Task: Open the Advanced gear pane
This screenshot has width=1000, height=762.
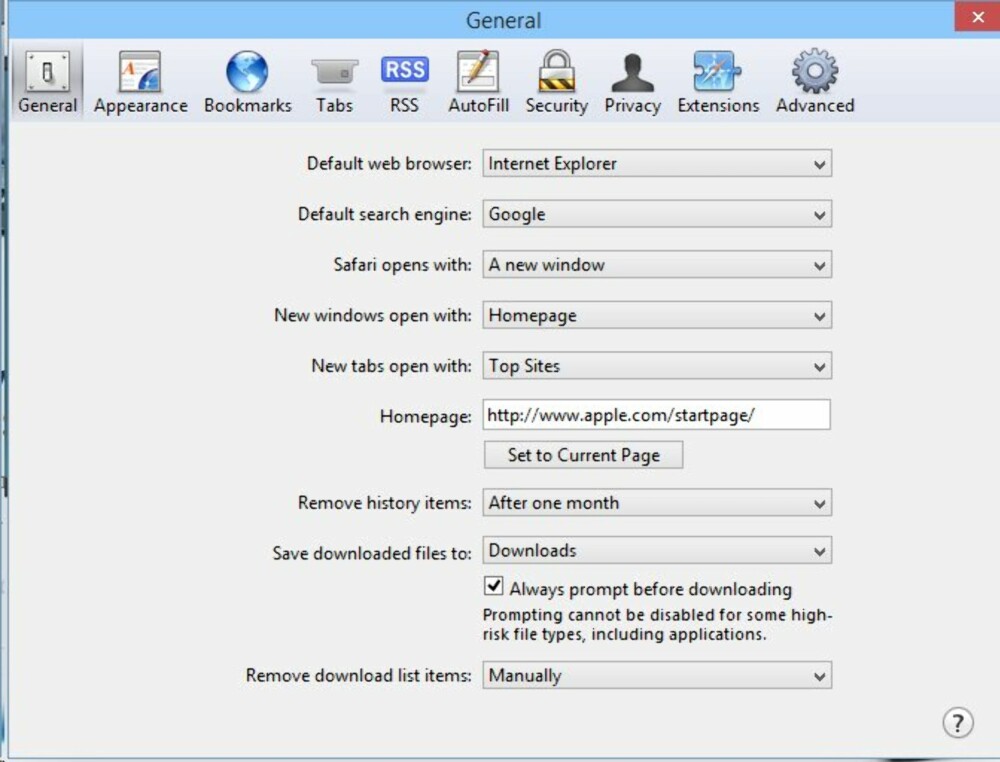Action: (x=815, y=82)
